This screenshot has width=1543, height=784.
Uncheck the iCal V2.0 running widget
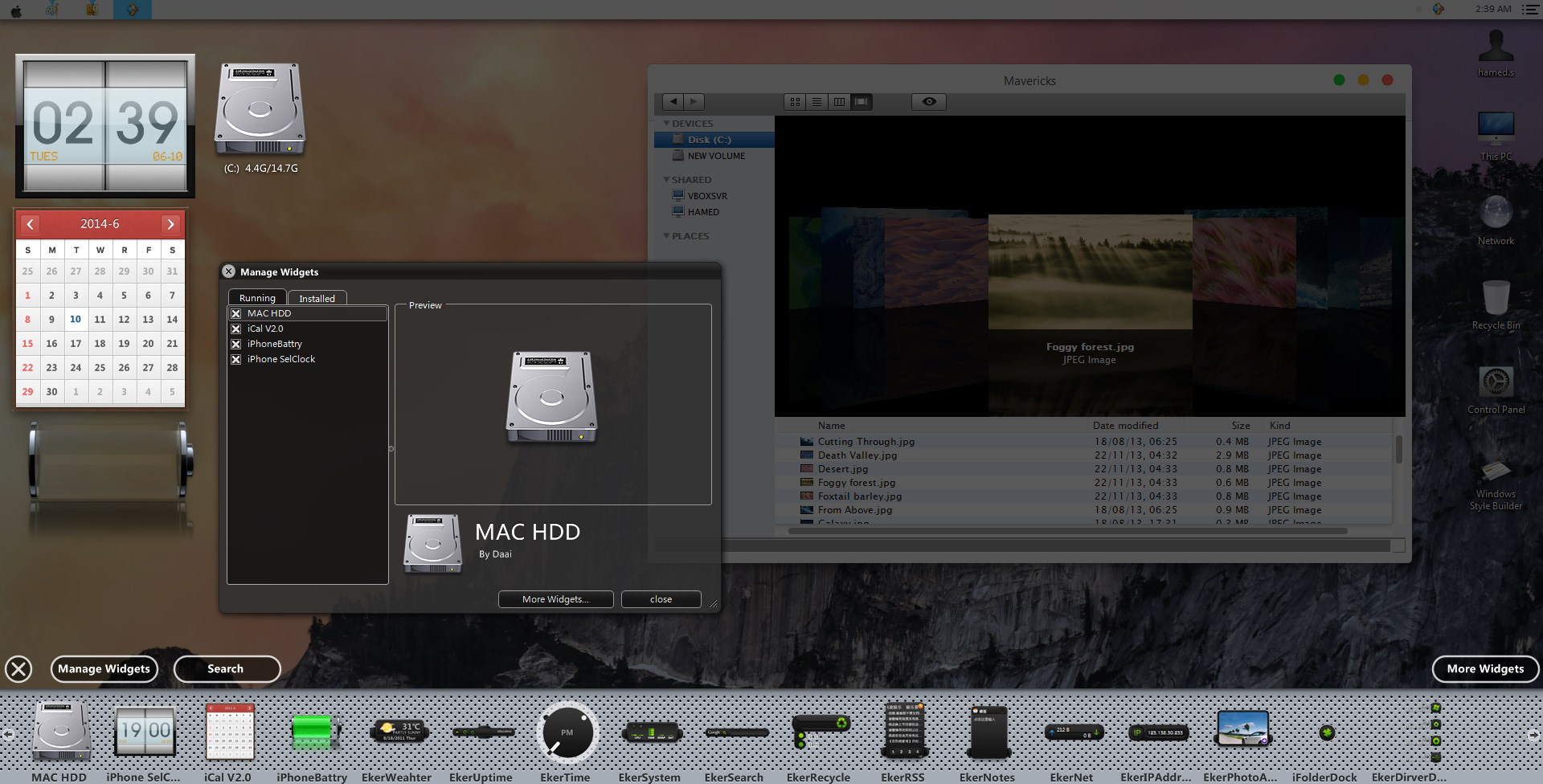coord(236,329)
